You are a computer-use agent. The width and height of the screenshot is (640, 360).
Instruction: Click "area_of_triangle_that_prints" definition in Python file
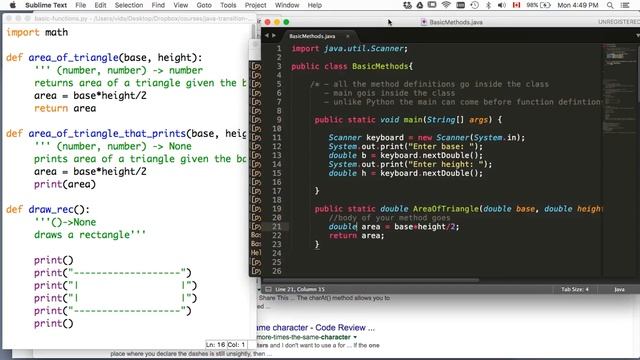tap(107, 133)
